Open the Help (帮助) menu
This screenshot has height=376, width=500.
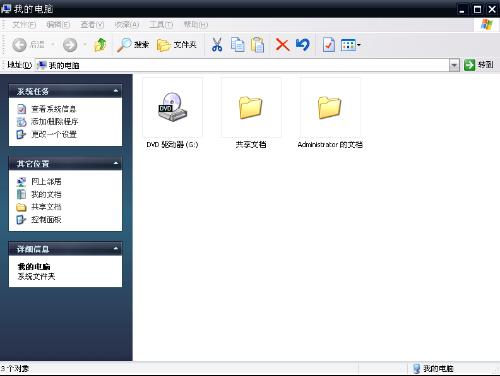(196, 24)
